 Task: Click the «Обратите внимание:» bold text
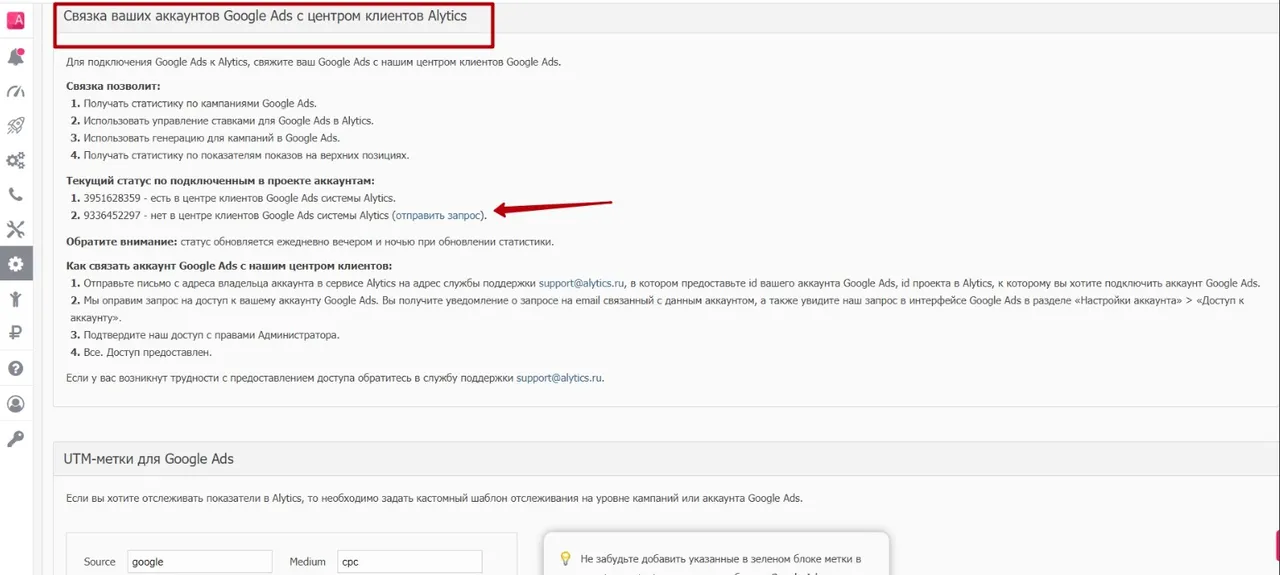coord(121,241)
